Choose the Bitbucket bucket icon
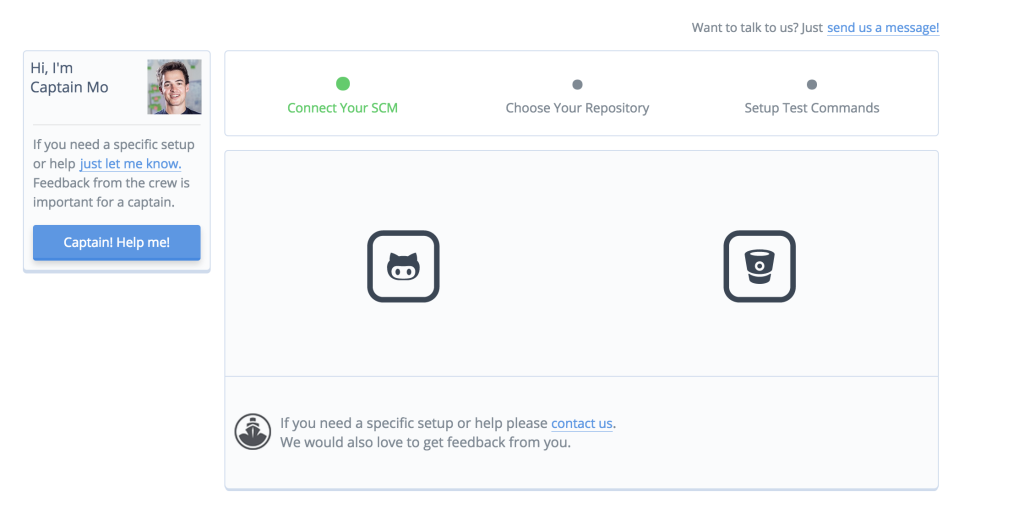 759,266
